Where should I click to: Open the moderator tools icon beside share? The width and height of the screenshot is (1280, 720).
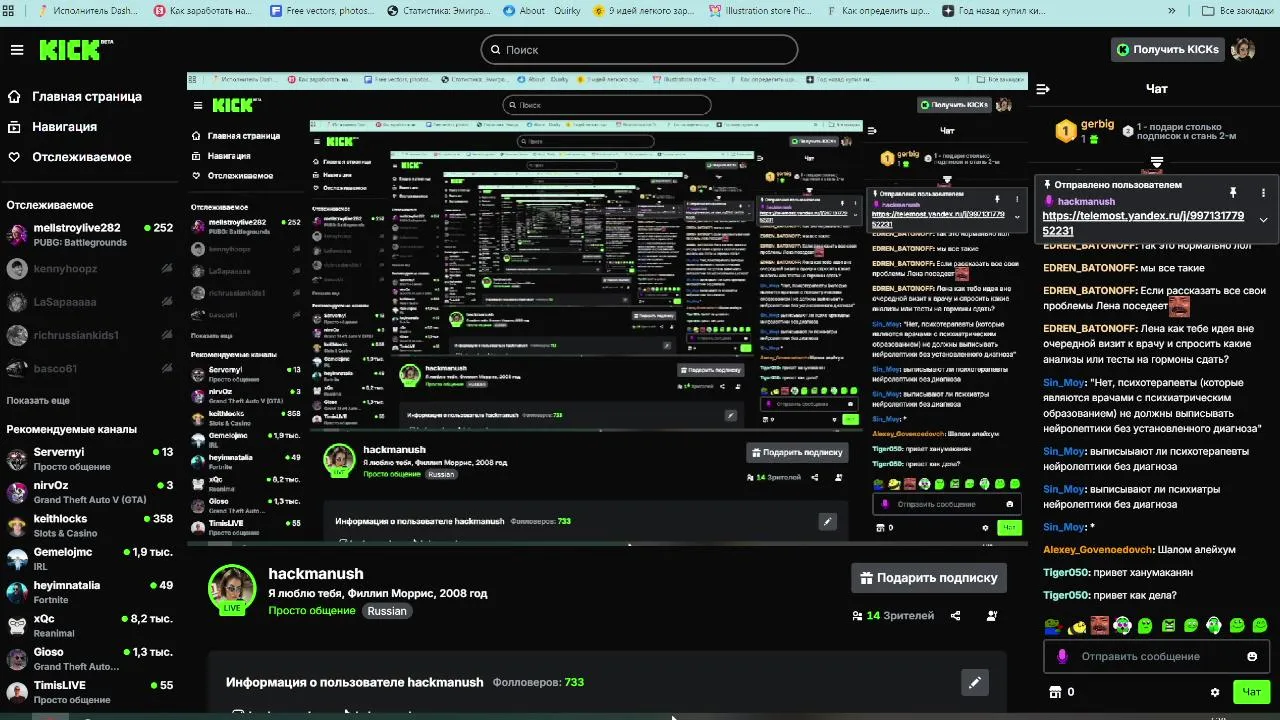992,616
